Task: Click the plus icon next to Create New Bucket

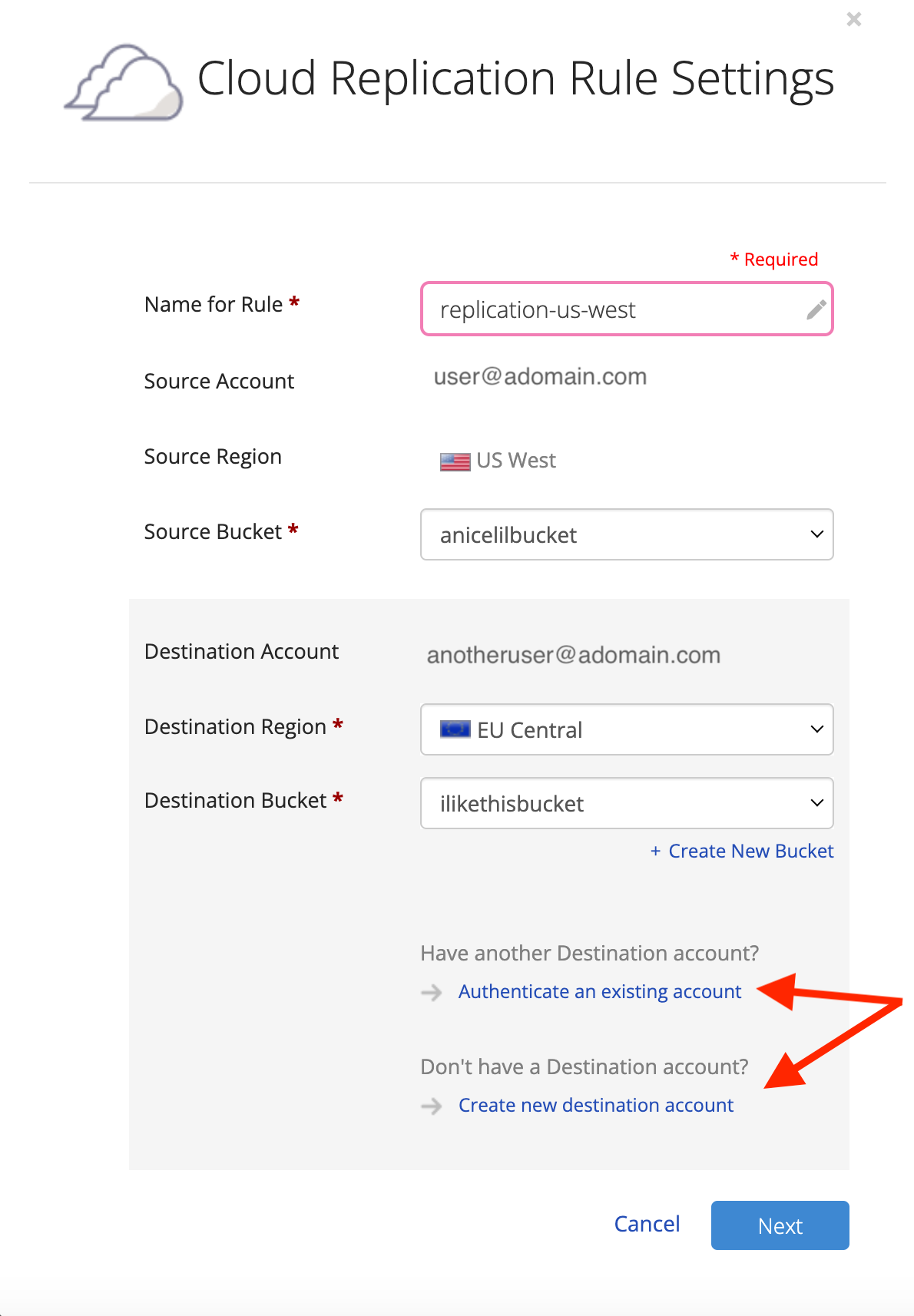Action: (x=655, y=851)
